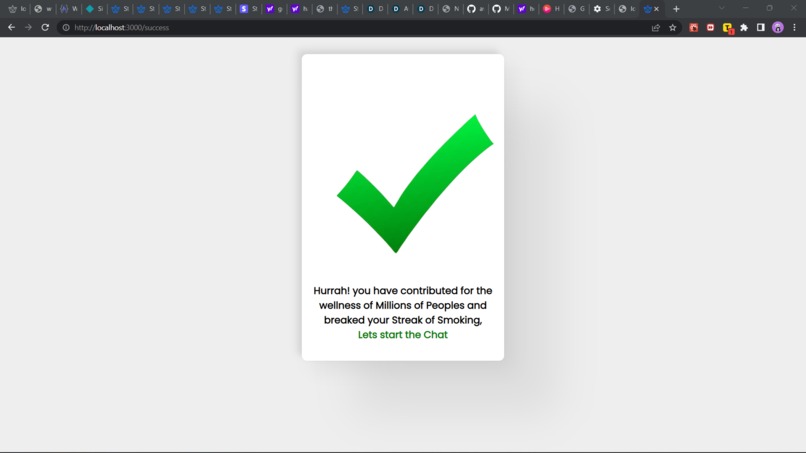
Task: Open the red double-arrow extension icon
Action: (710, 28)
